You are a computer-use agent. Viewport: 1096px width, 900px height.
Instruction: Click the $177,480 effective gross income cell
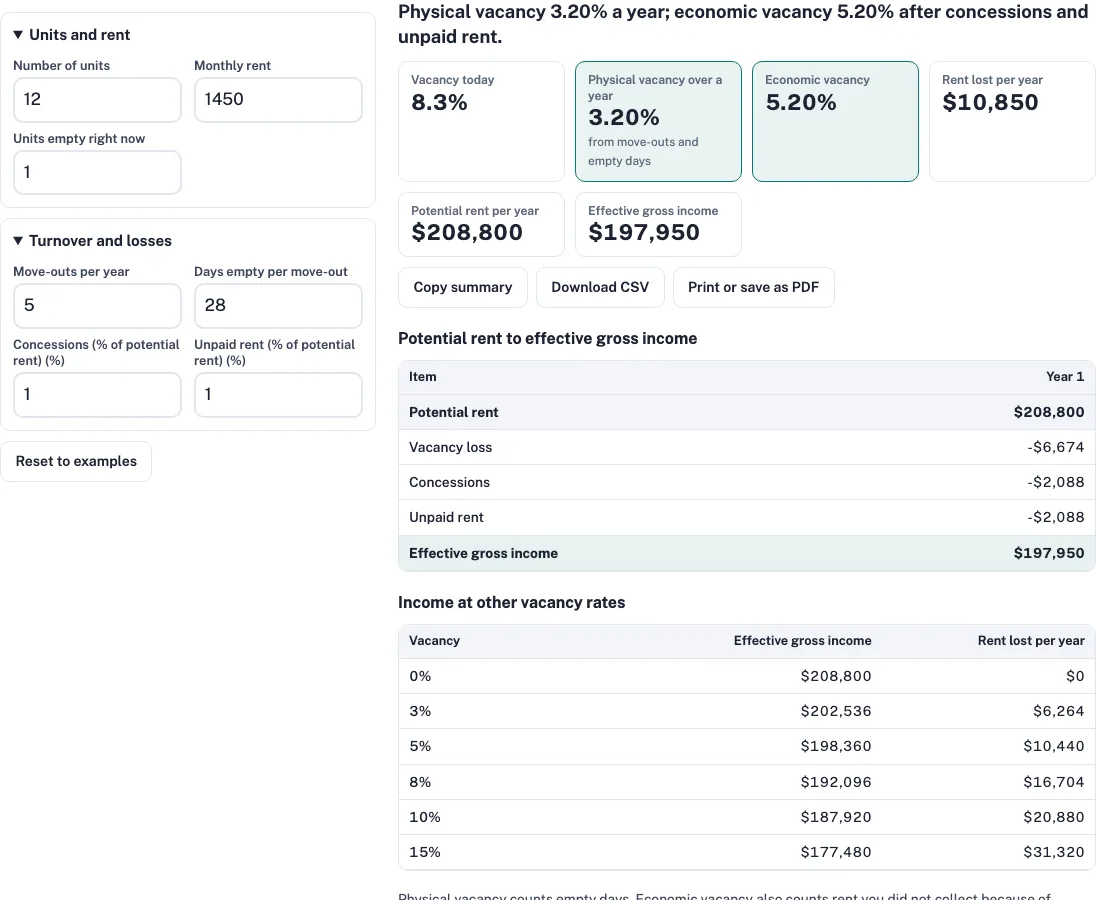836,852
